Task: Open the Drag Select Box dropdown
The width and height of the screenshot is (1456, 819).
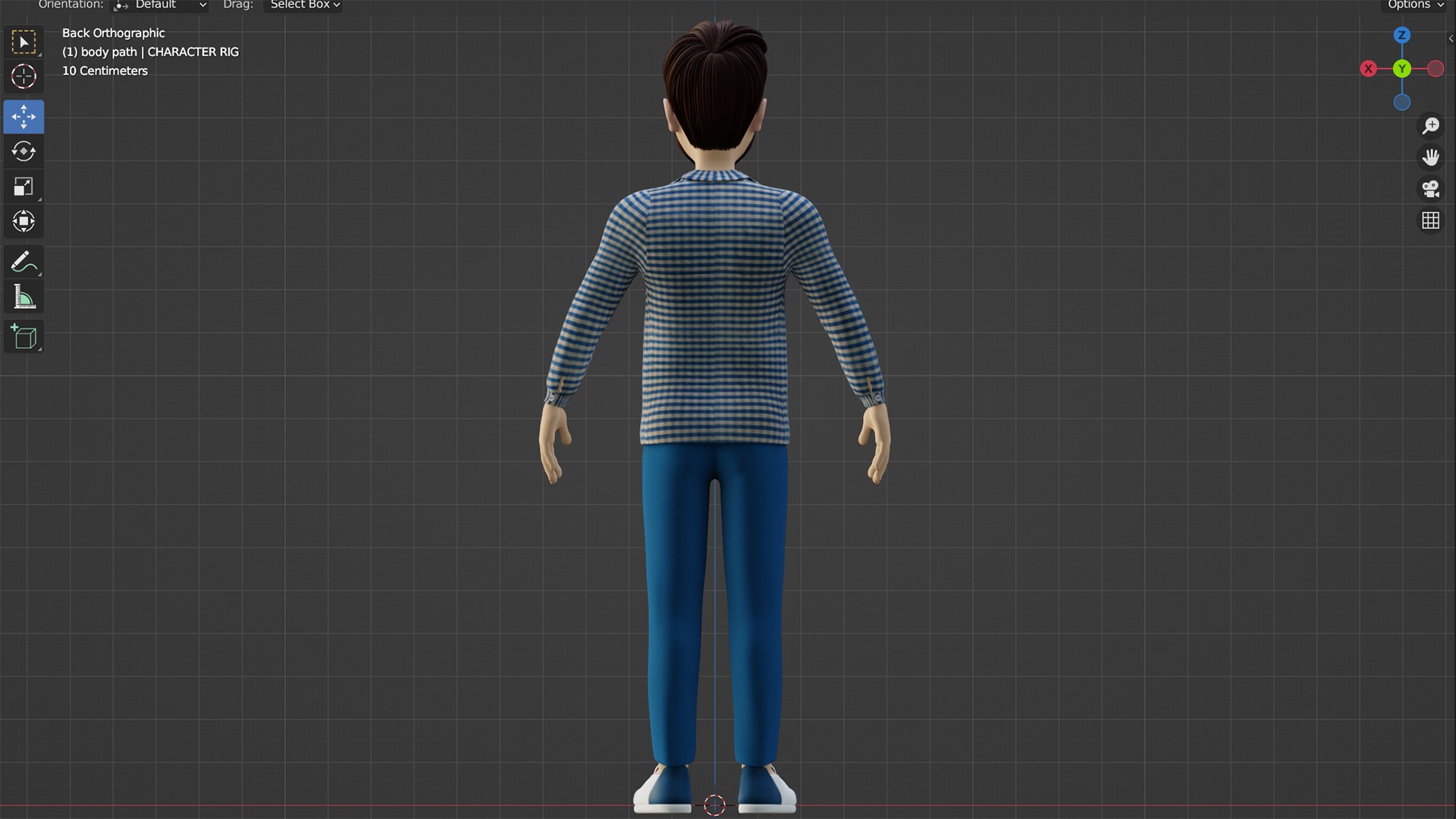Action: click(303, 5)
